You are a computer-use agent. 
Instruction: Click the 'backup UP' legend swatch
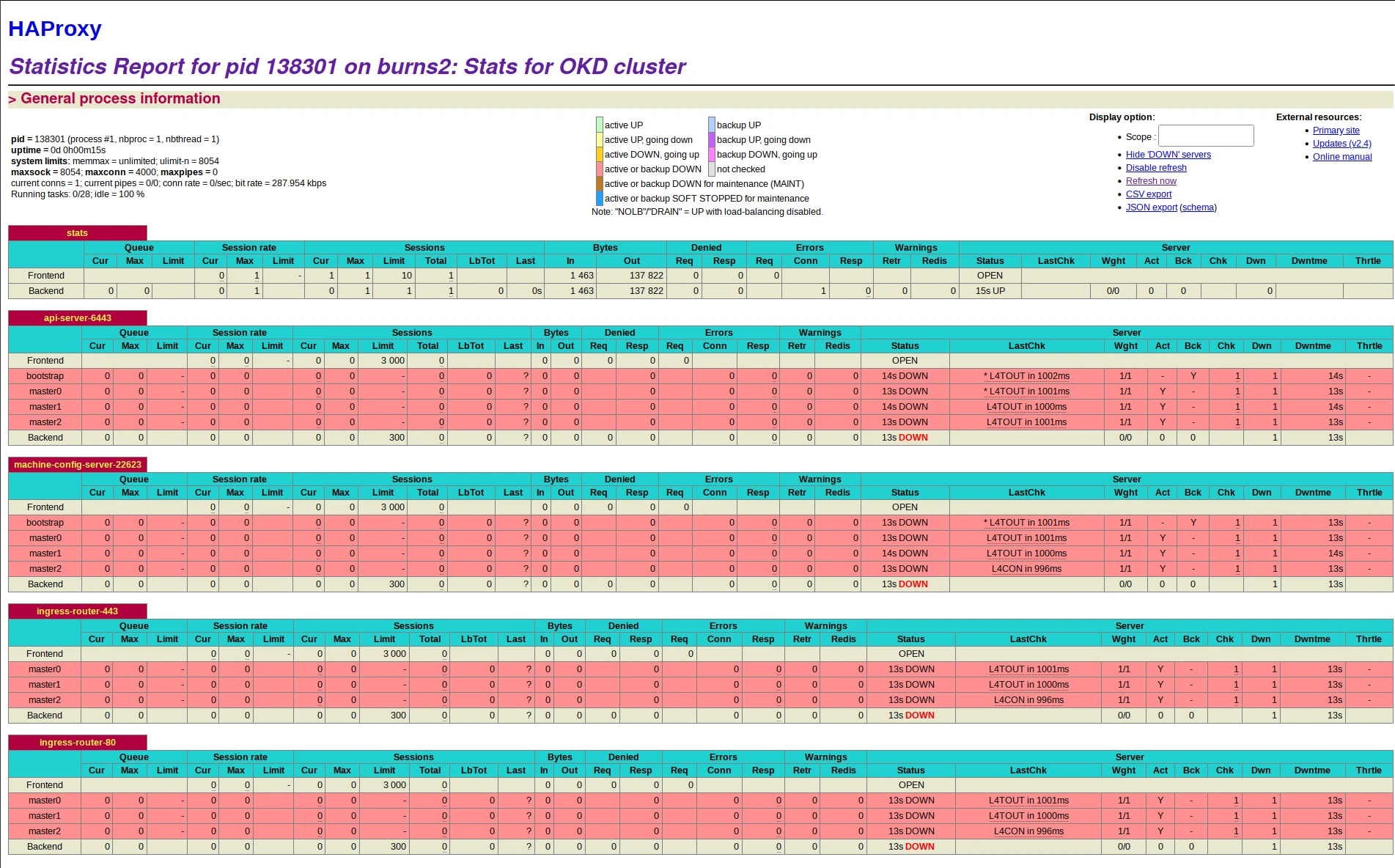712,125
